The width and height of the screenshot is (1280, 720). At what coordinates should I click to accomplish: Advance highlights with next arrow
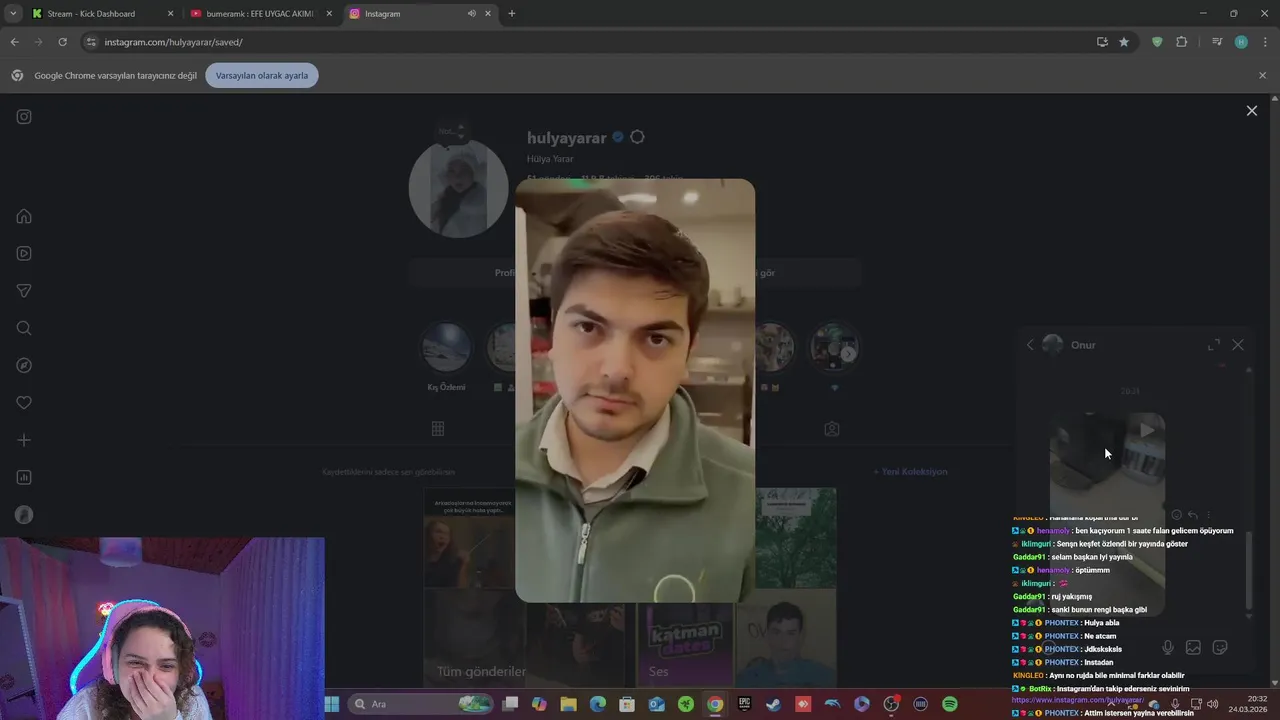[x=848, y=353]
